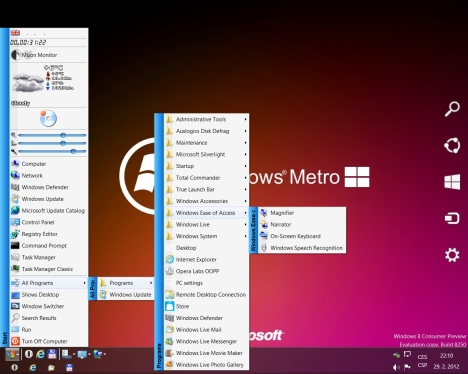The height and width of the screenshot is (374, 468).
Task: Expand the True Launch Bar folder
Action: (206, 189)
